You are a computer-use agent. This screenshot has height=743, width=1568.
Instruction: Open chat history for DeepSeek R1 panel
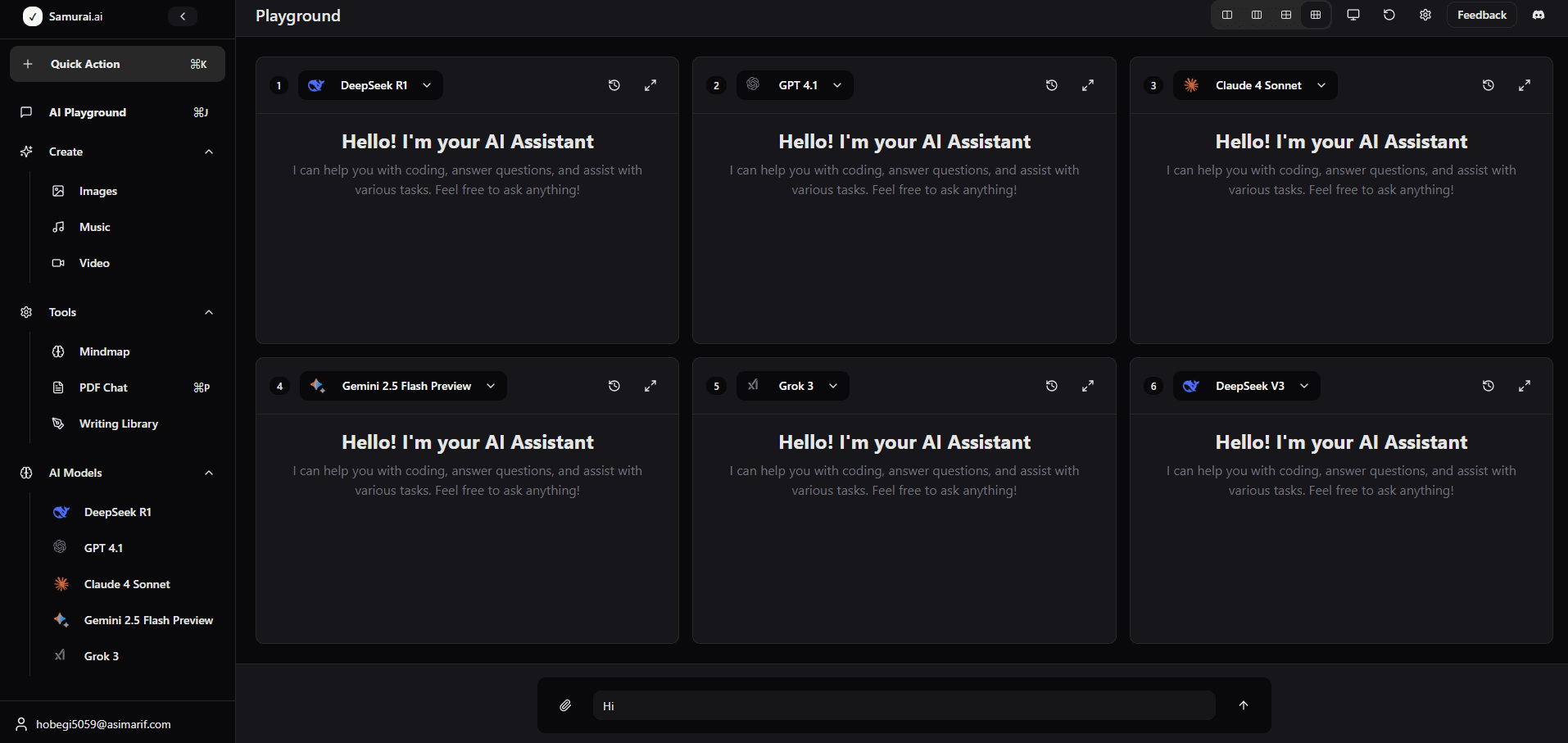(614, 85)
